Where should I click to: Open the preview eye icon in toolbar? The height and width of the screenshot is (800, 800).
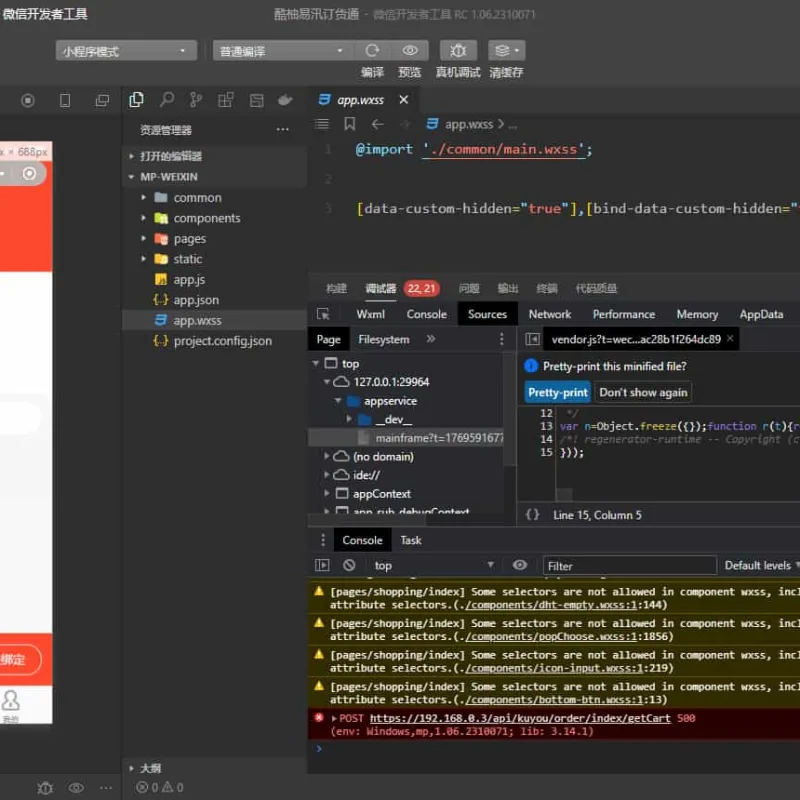coord(410,51)
